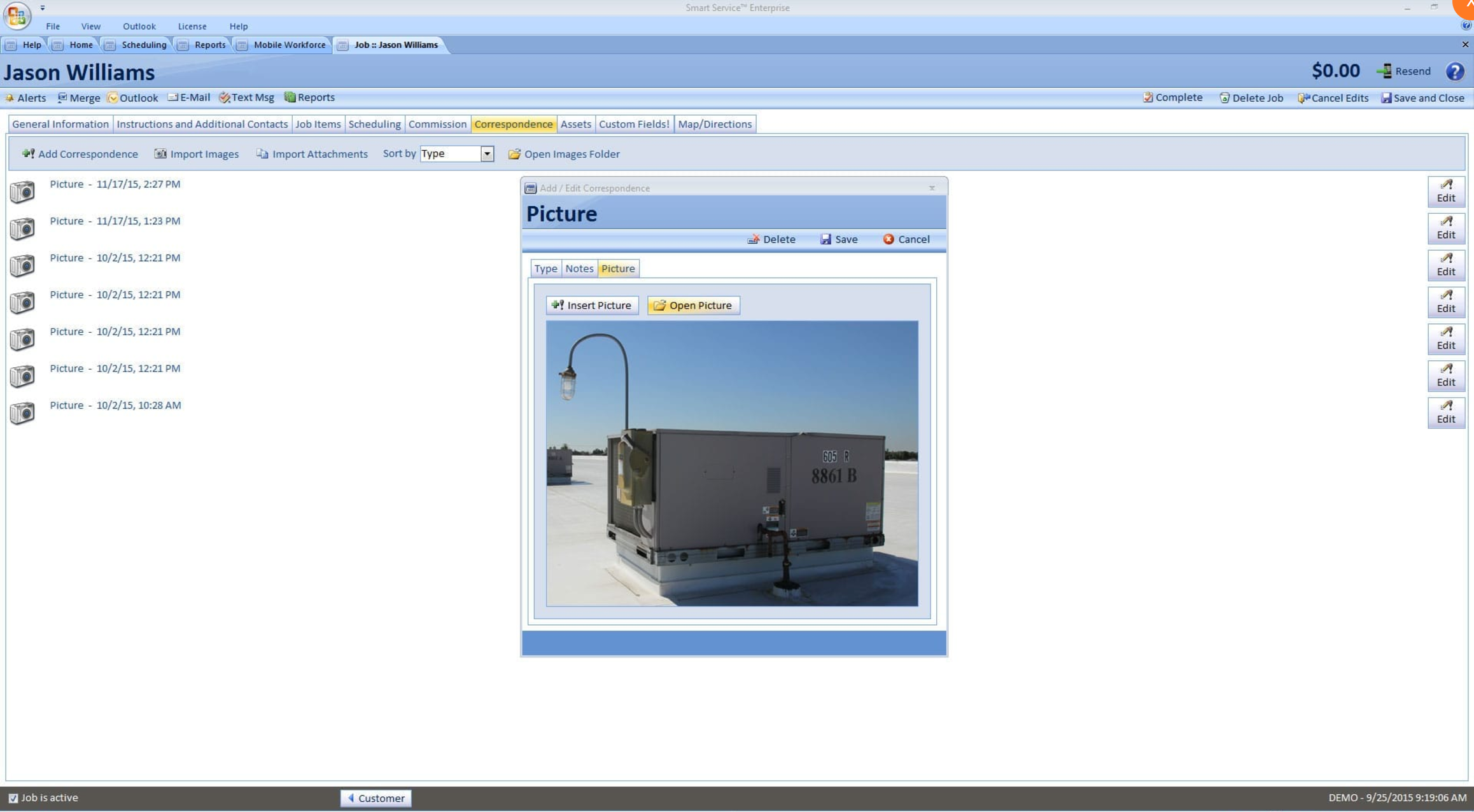
Task: Open the License menu
Action: click(192, 26)
